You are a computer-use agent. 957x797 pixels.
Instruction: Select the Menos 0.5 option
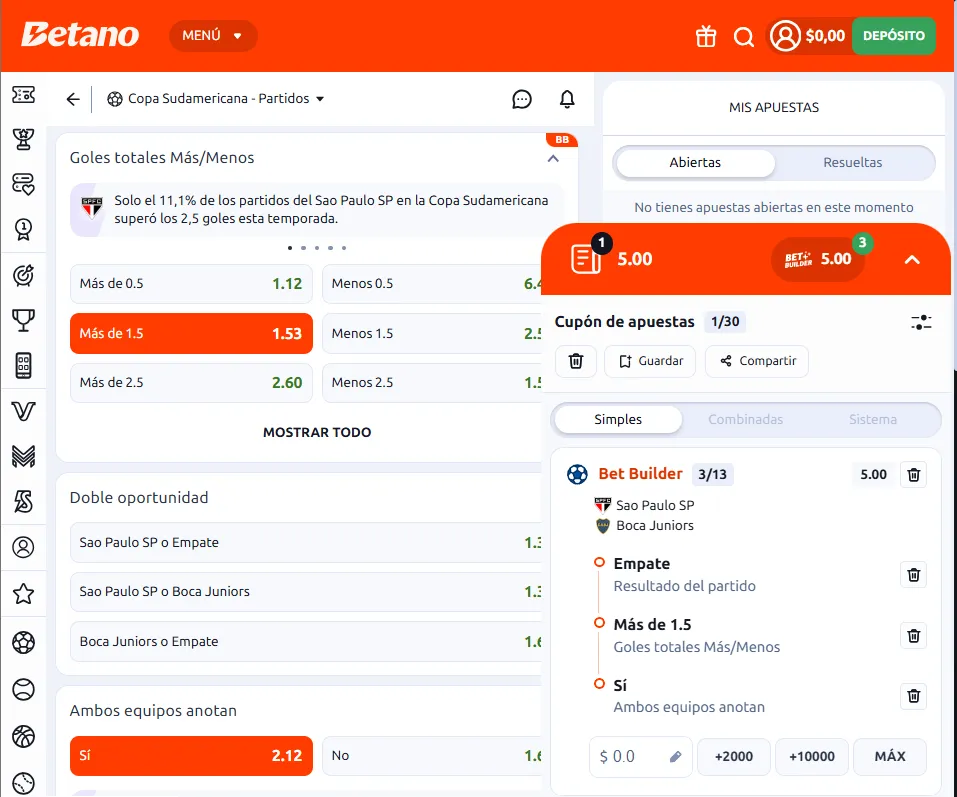(432, 284)
